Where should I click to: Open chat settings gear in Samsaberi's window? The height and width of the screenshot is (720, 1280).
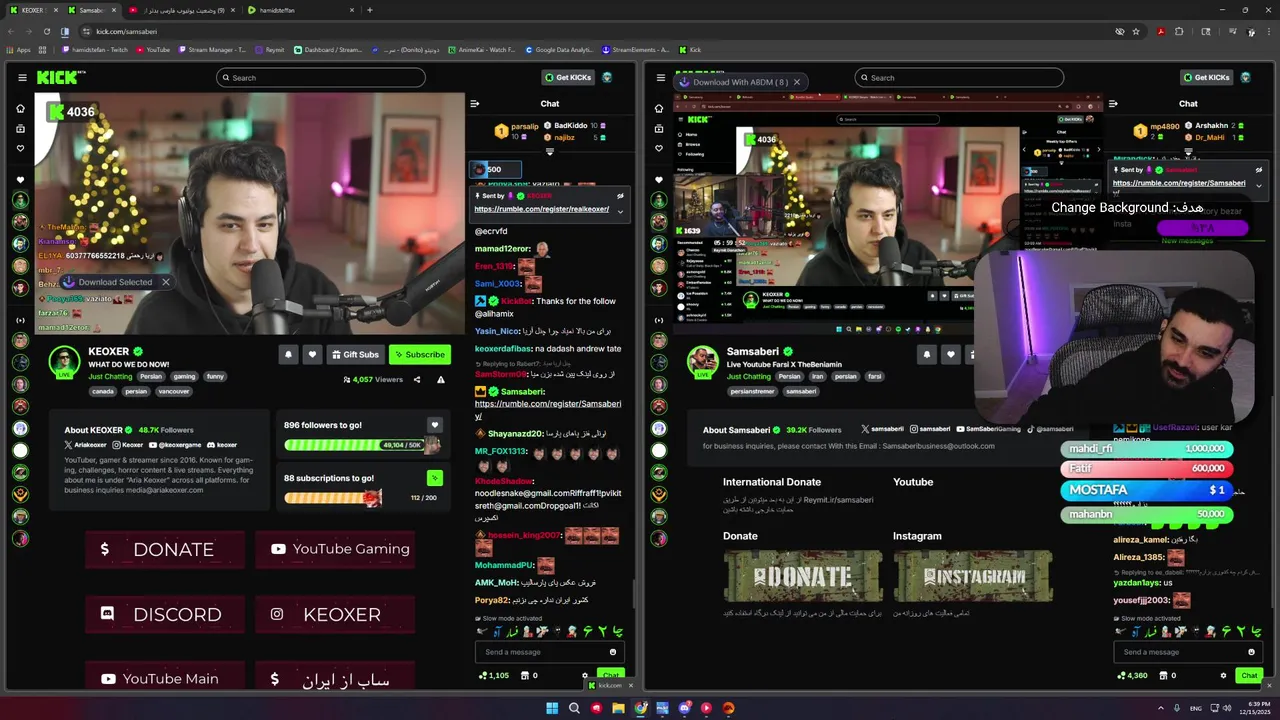click(1223, 676)
